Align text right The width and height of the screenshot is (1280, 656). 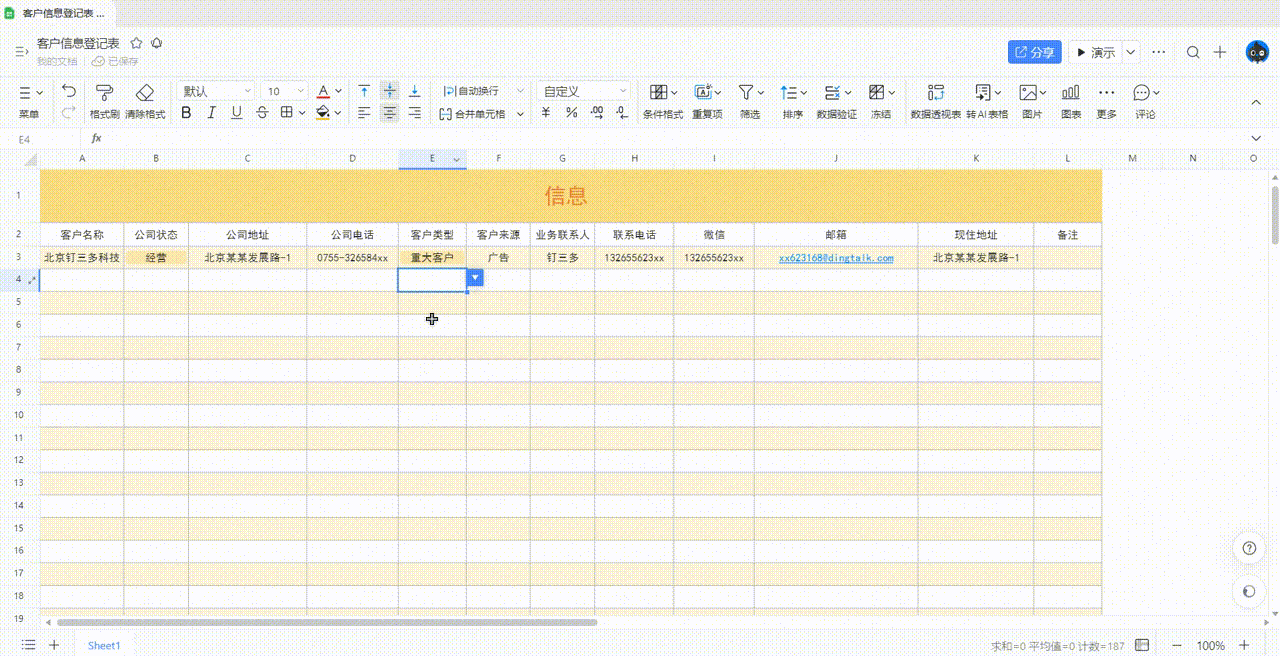coord(414,113)
